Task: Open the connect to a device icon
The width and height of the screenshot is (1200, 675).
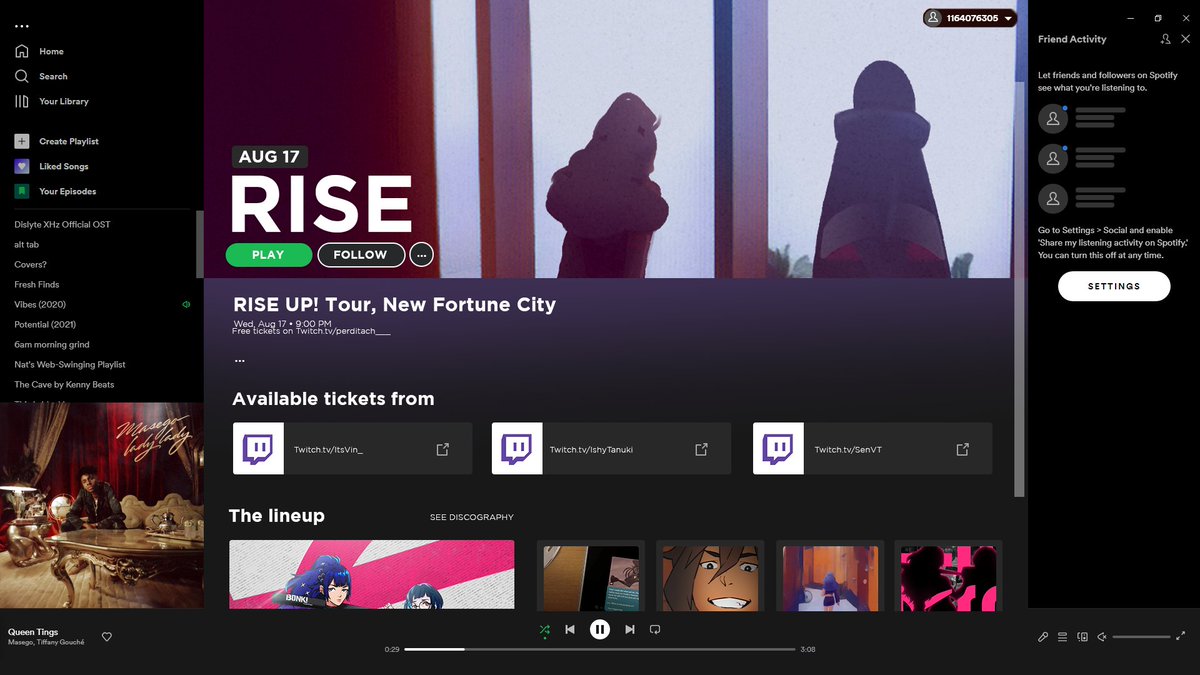Action: (1083, 637)
